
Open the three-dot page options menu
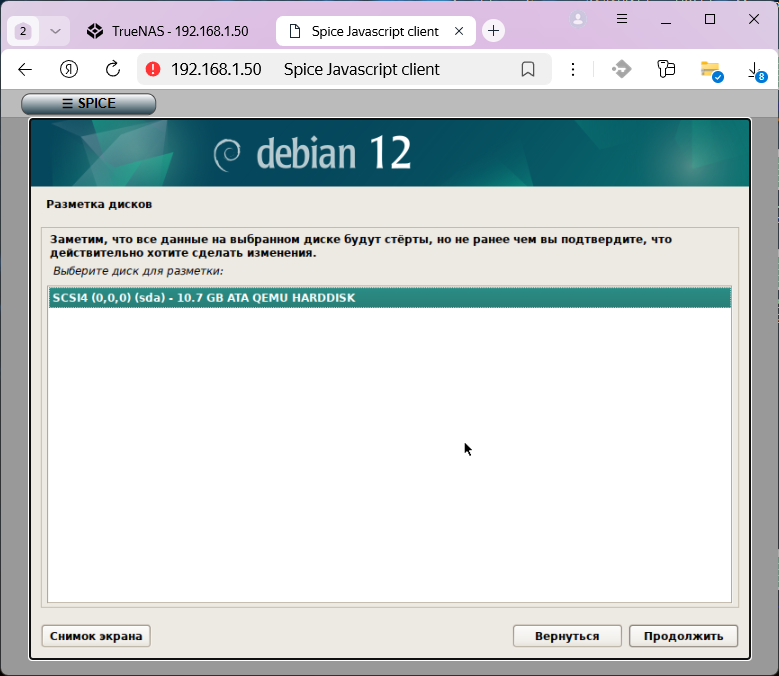(x=573, y=69)
